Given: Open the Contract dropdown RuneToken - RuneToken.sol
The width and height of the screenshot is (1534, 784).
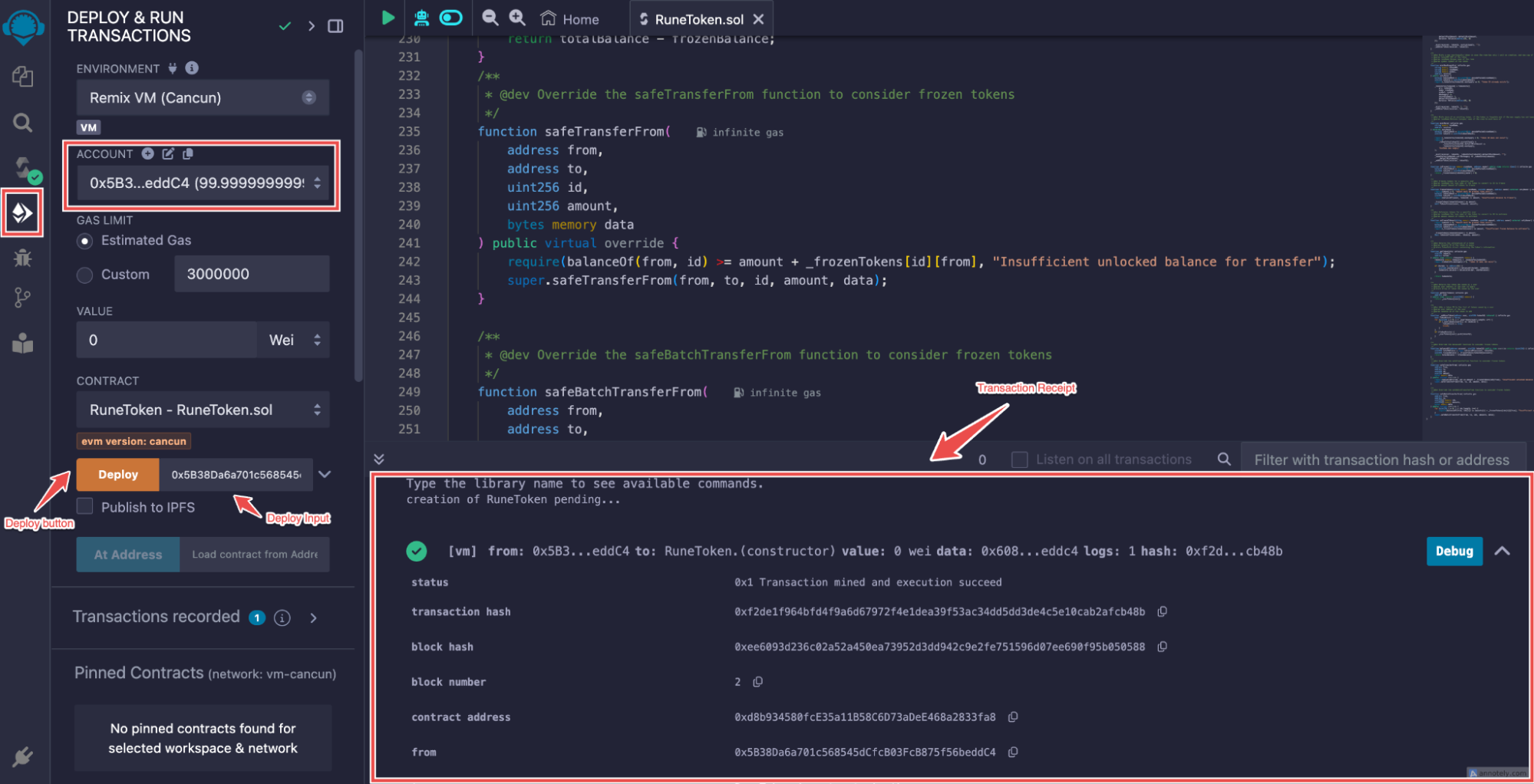Looking at the screenshot, I should (x=203, y=410).
